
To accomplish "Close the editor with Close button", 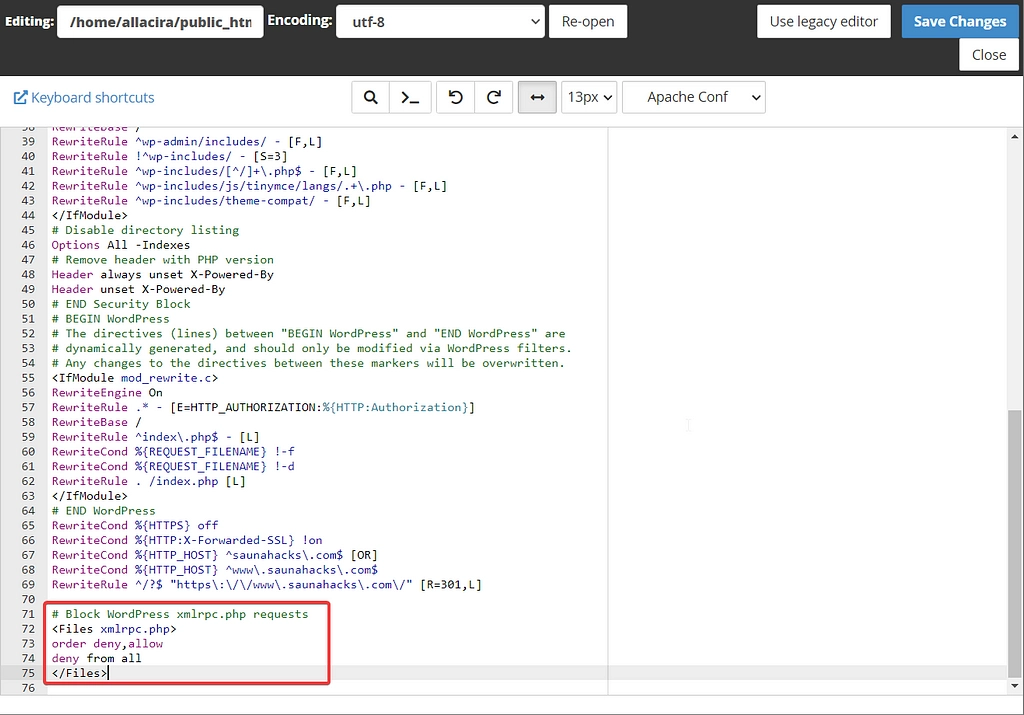I will pos(989,55).
